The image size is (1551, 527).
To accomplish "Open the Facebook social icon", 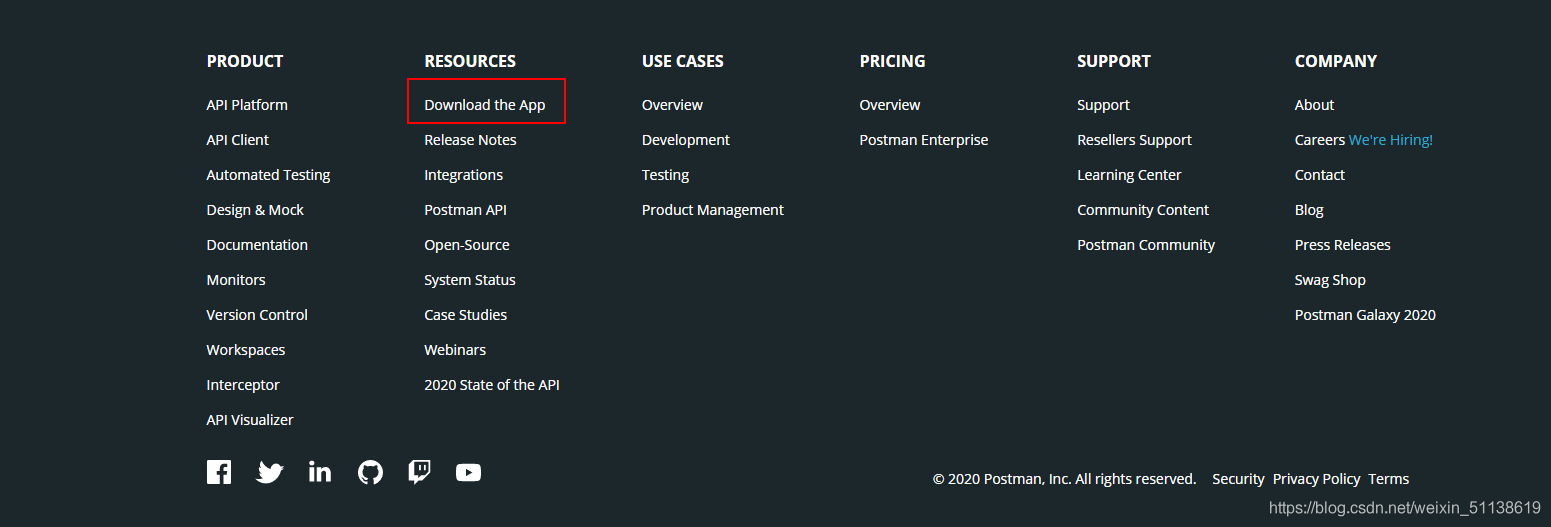I will 219,472.
